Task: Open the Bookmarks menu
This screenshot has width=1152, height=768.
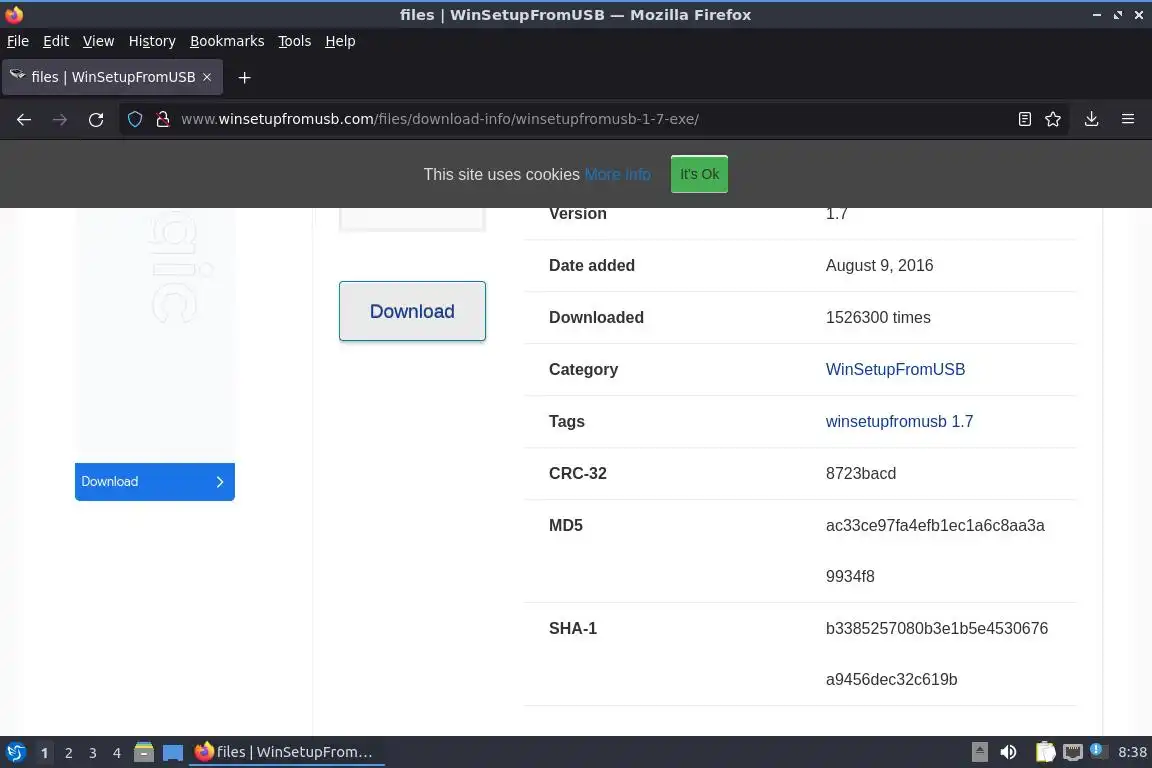Action: click(x=227, y=41)
